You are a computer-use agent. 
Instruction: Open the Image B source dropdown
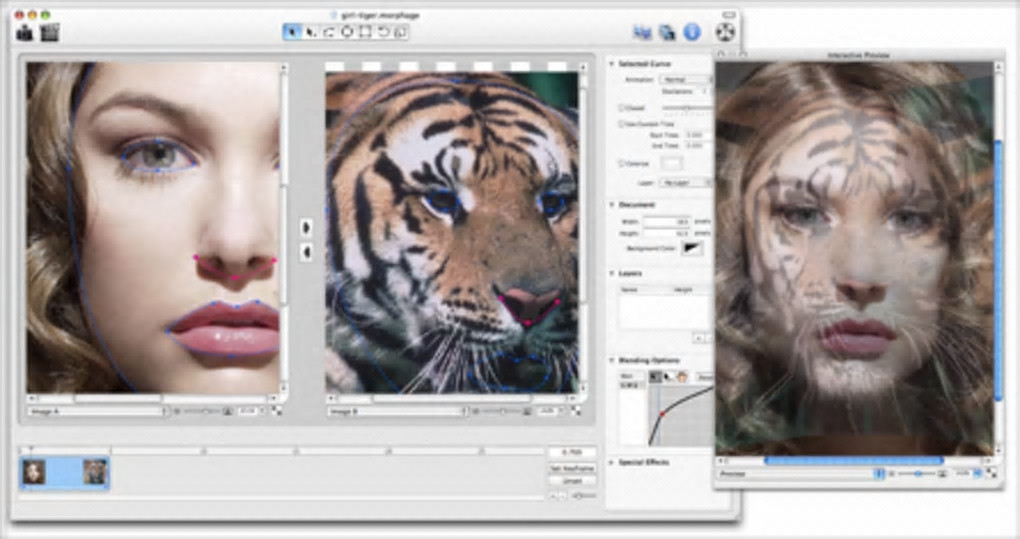pyautogui.click(x=398, y=412)
